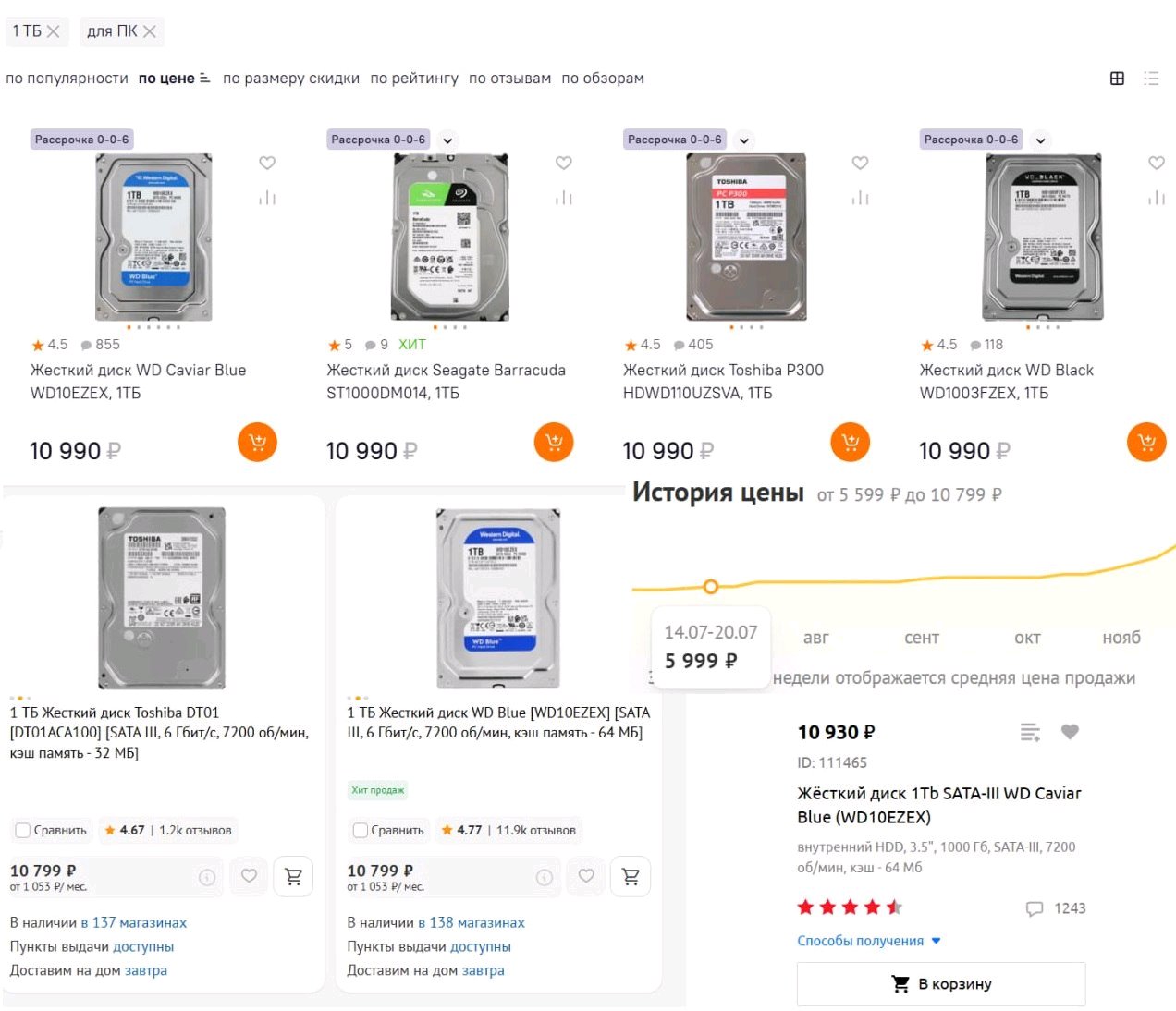
Task: Open в 137 магазинах link
Action: pyautogui.click(x=133, y=922)
